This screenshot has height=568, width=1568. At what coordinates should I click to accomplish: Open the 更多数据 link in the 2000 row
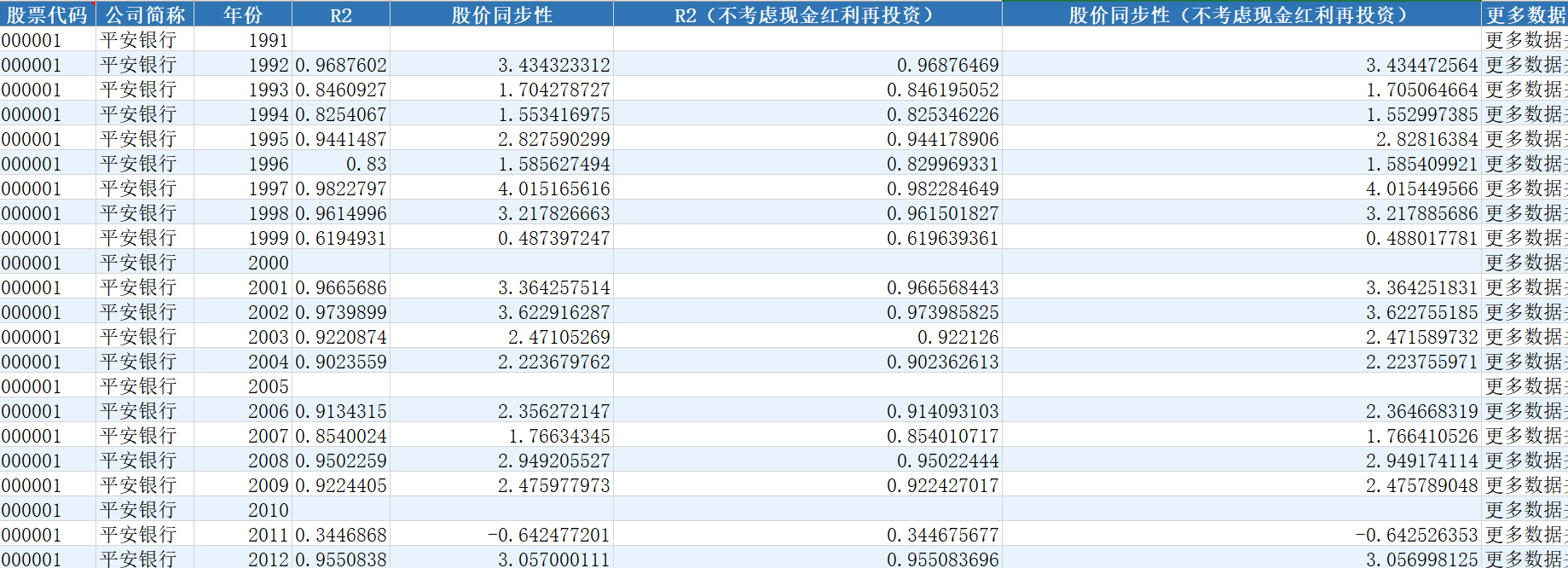(1525, 263)
